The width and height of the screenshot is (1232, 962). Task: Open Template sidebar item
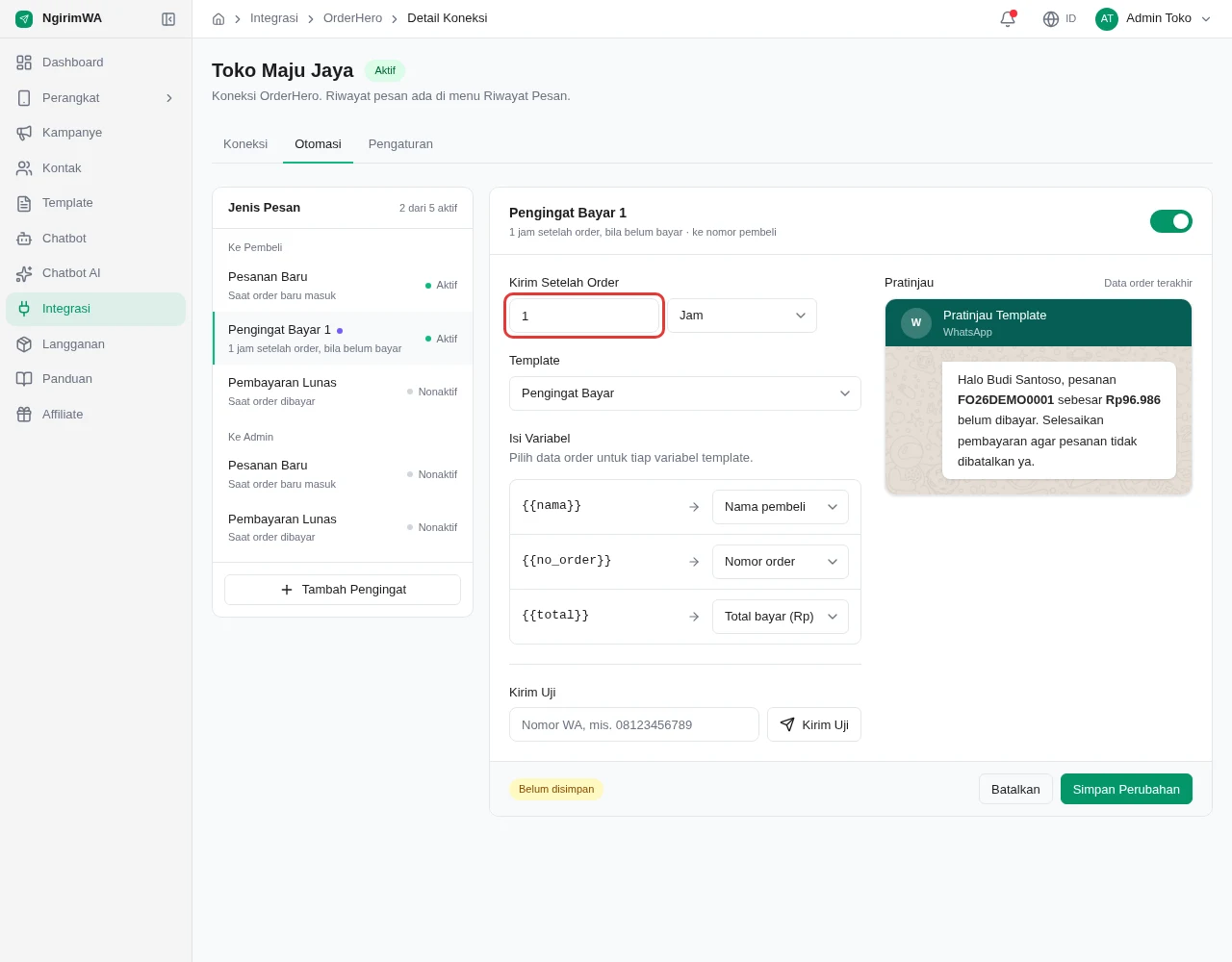[x=95, y=203]
